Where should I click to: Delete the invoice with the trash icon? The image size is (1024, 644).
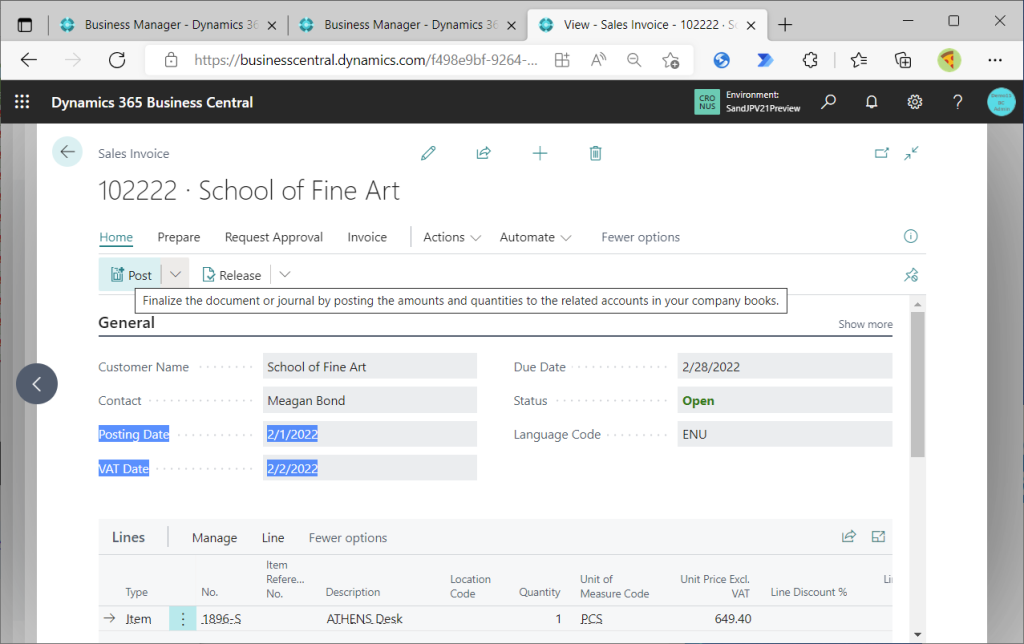596,153
